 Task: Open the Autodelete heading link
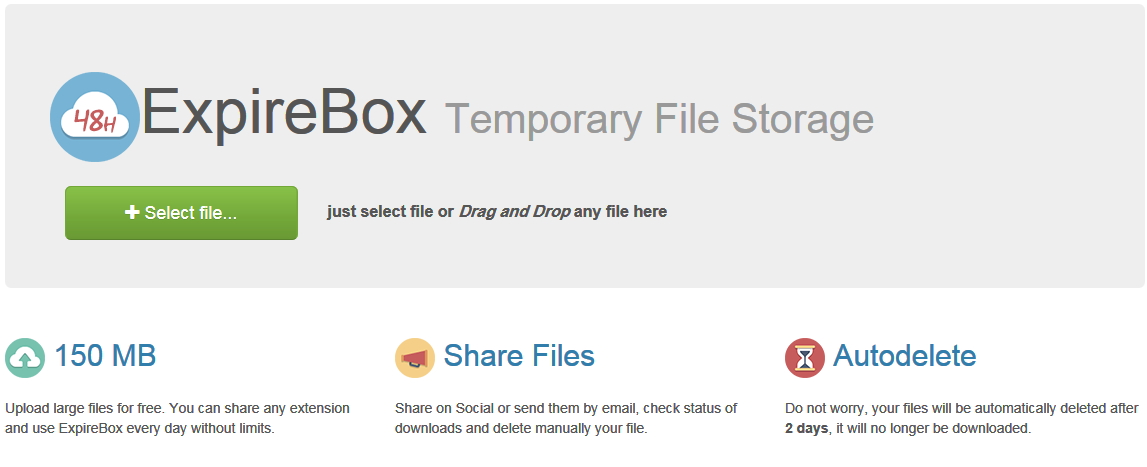pyautogui.click(x=904, y=356)
